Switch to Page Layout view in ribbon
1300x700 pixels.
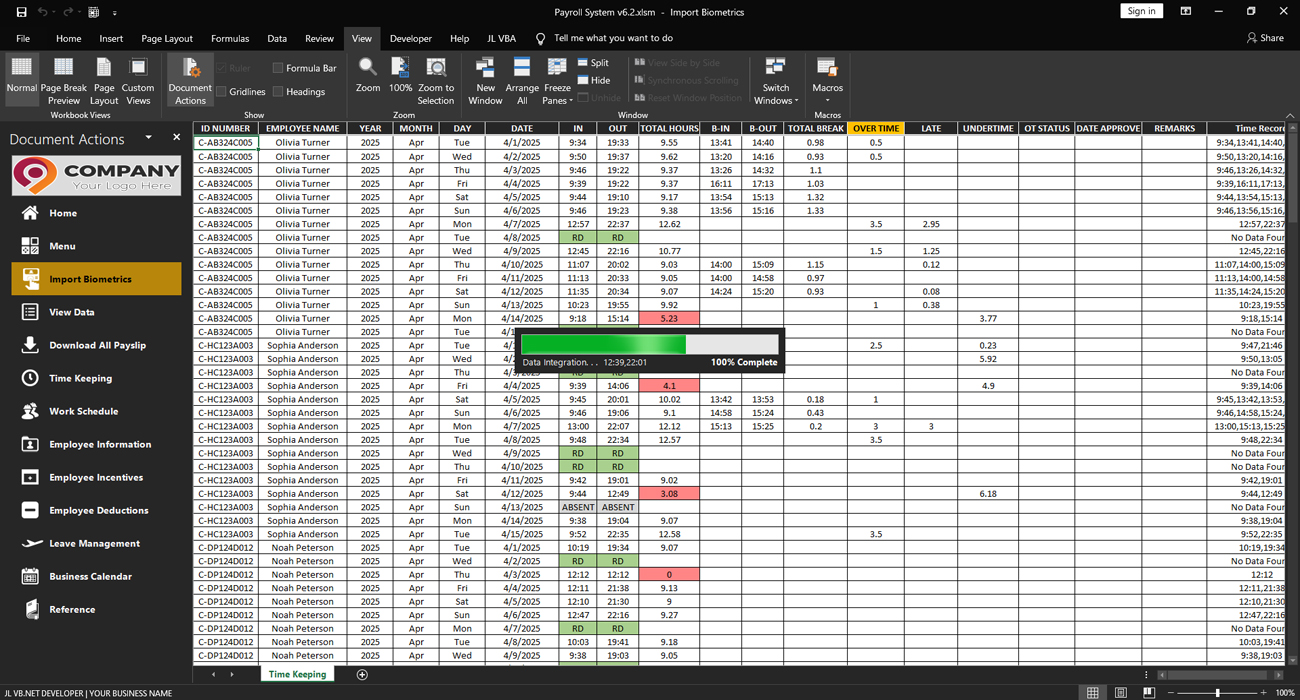coord(103,80)
